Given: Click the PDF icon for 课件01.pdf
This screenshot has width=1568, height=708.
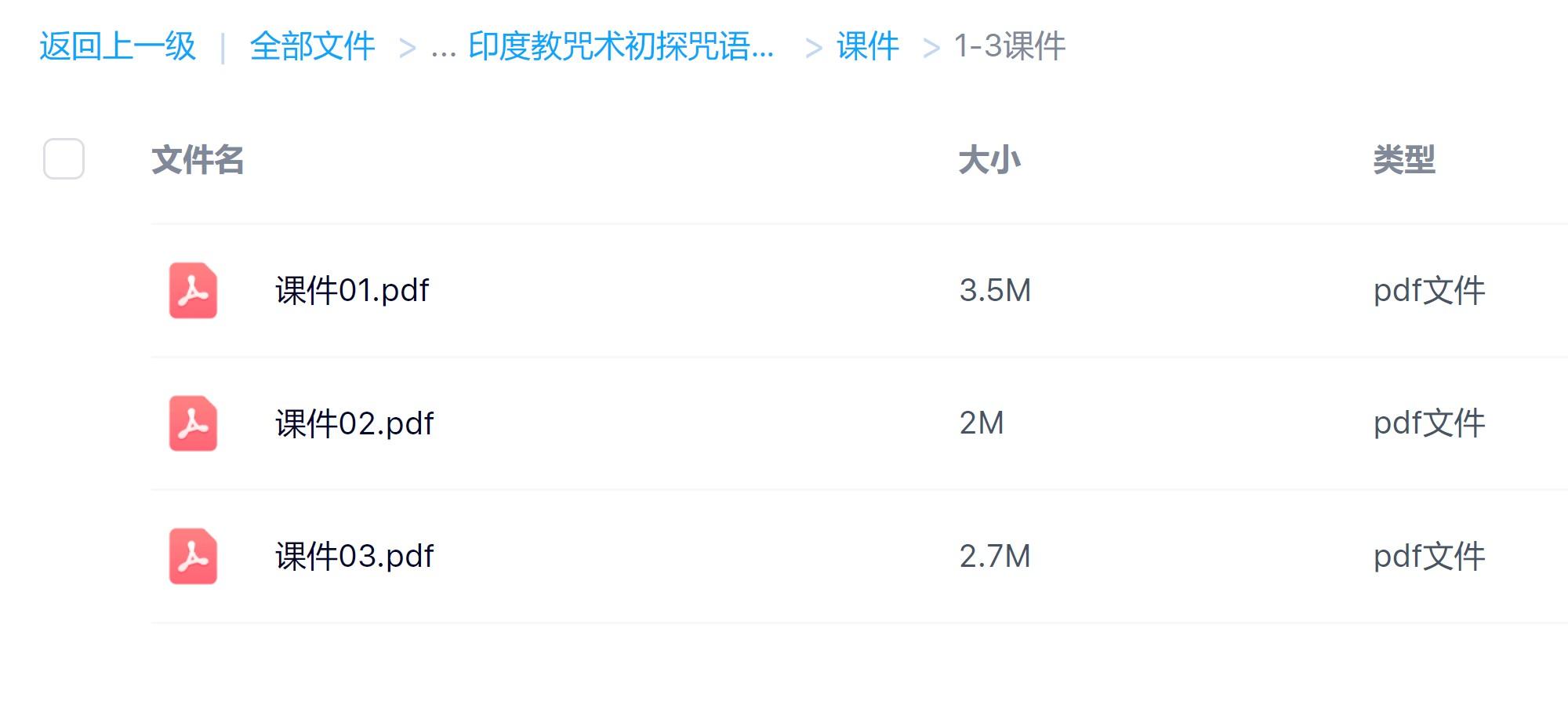Looking at the screenshot, I should coord(193,291).
